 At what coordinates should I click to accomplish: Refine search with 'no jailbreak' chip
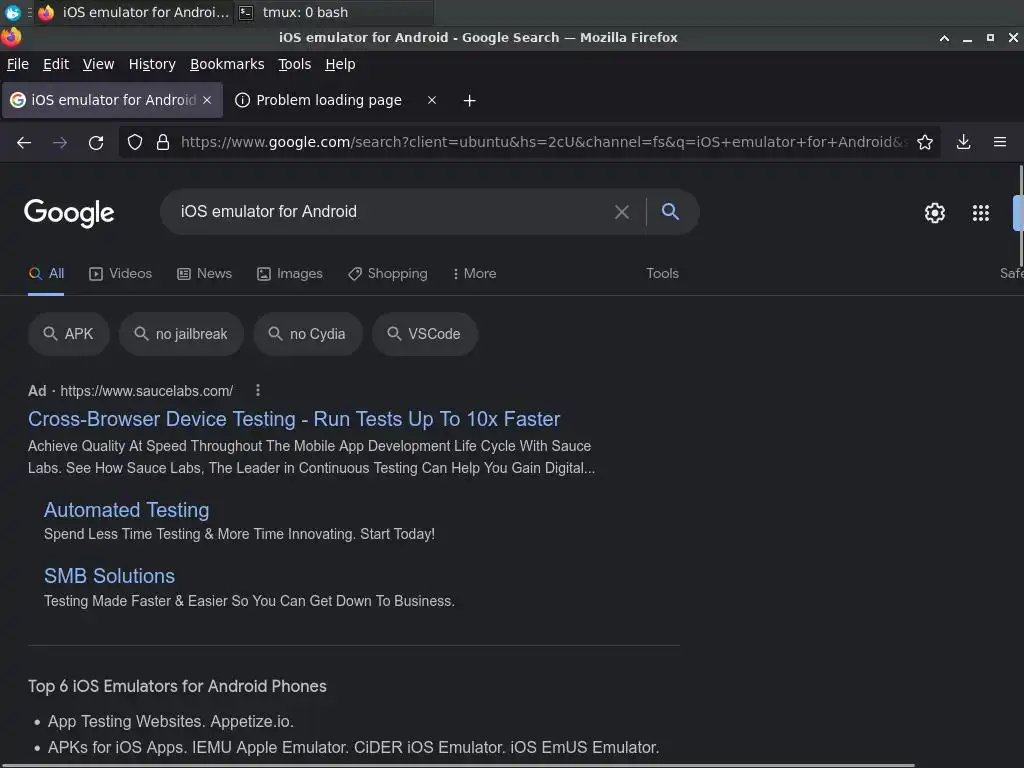[x=182, y=334]
